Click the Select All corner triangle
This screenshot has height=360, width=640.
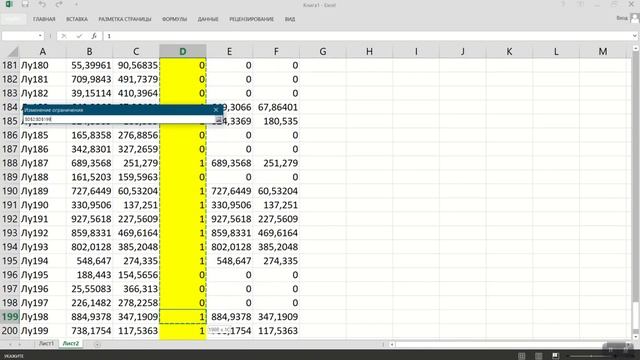[13, 52]
